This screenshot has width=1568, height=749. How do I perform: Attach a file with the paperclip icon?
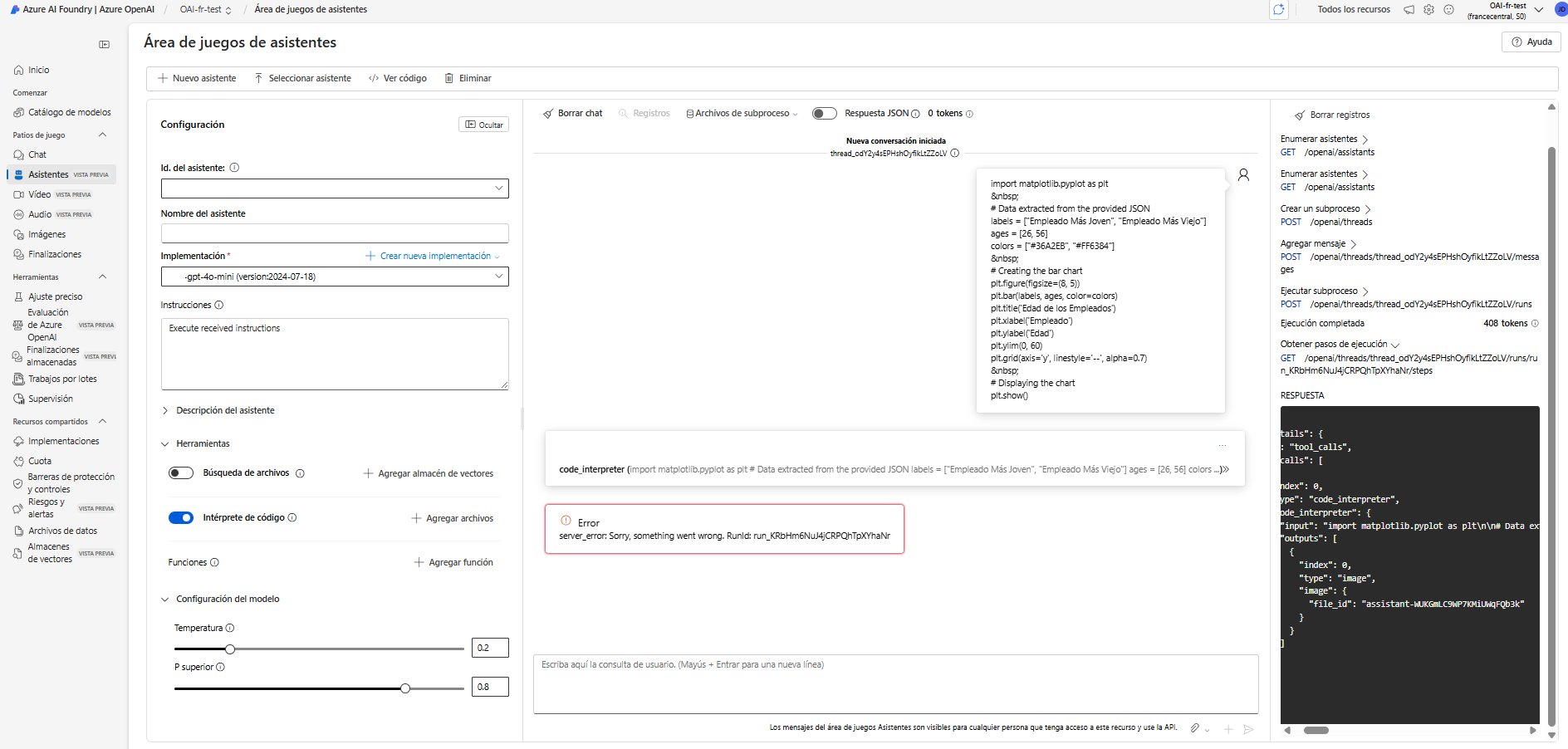click(1196, 729)
